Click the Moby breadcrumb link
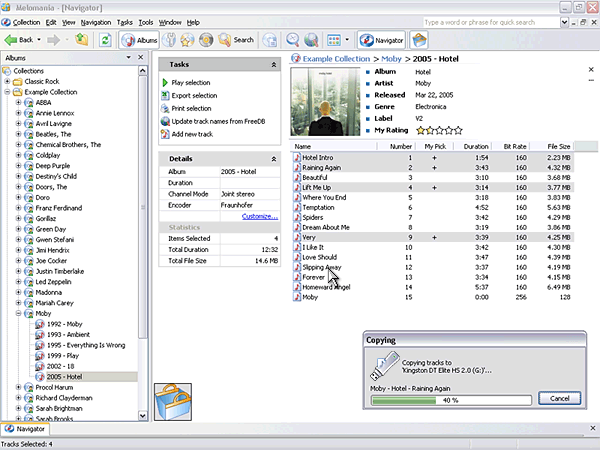This screenshot has width=600, height=450. (x=391, y=59)
